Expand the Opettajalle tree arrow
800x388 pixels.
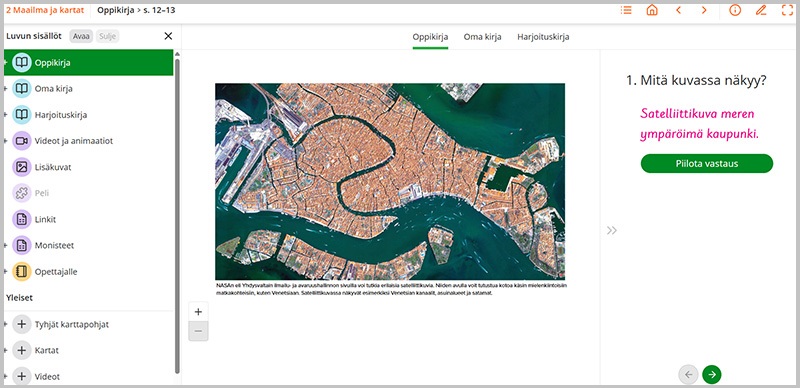click(6, 272)
